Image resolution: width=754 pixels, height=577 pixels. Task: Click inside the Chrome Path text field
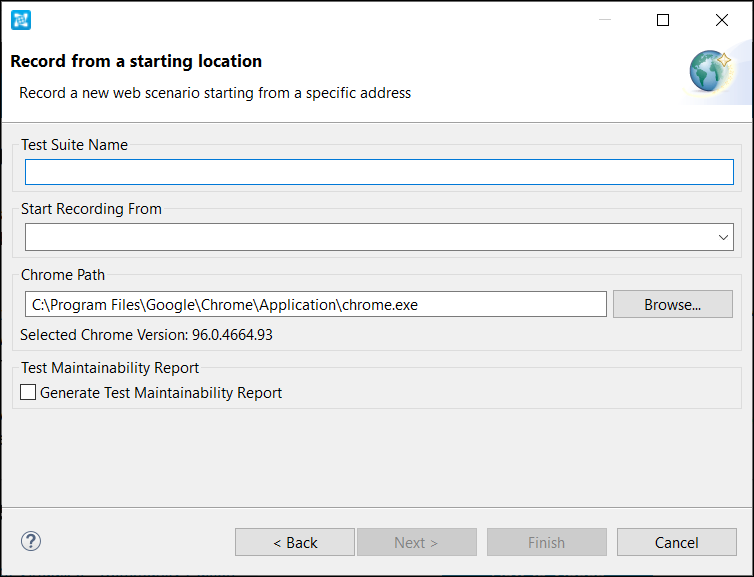315,304
